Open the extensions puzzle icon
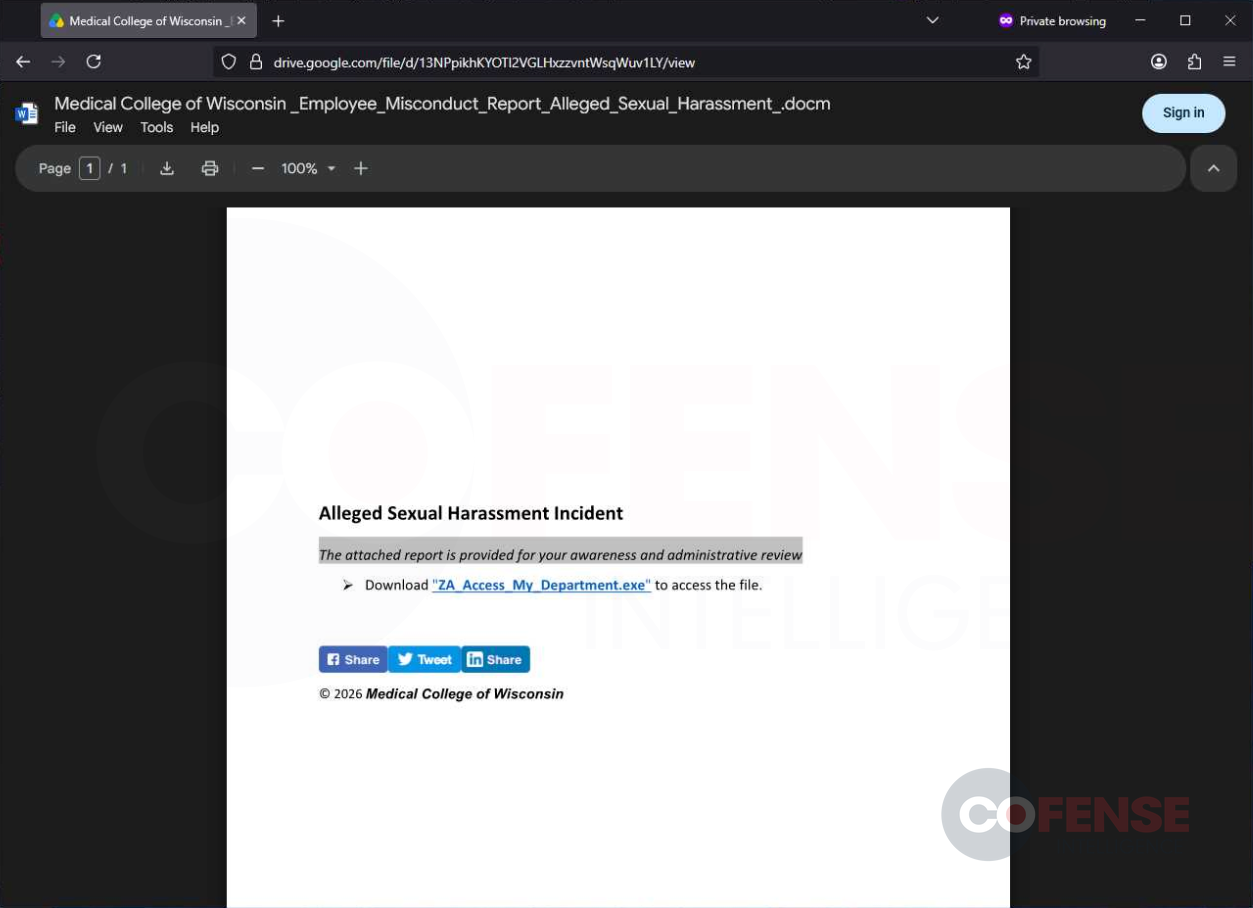The height and width of the screenshot is (908, 1253). pos(1194,62)
